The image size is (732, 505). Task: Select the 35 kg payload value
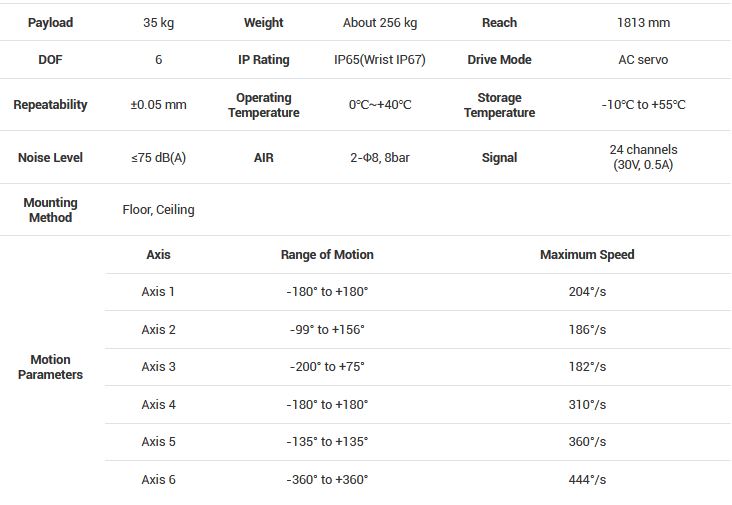tap(158, 22)
